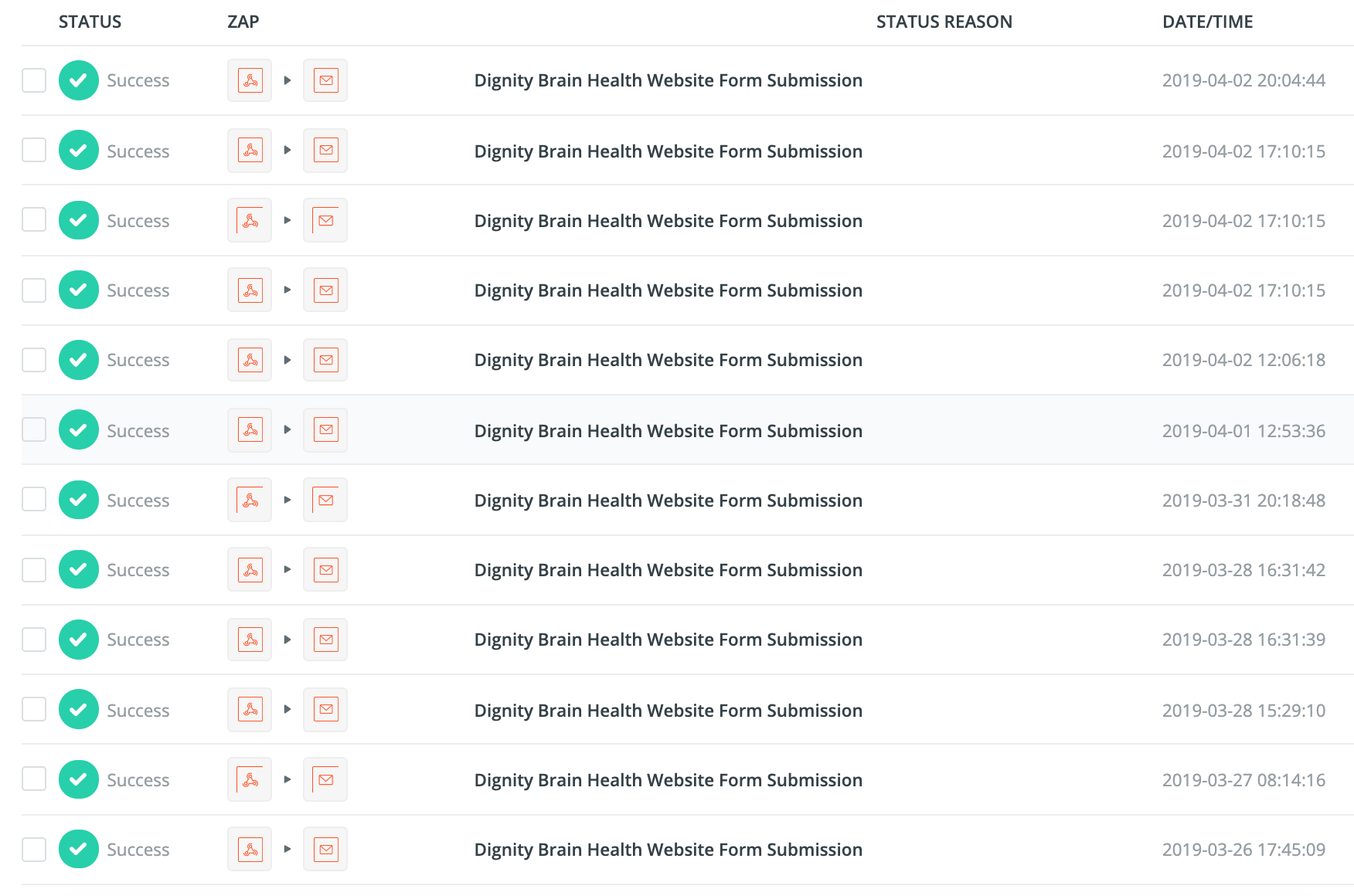Open zap name in 16:31:42 row
This screenshot has height=896, width=1354.
tap(668, 570)
